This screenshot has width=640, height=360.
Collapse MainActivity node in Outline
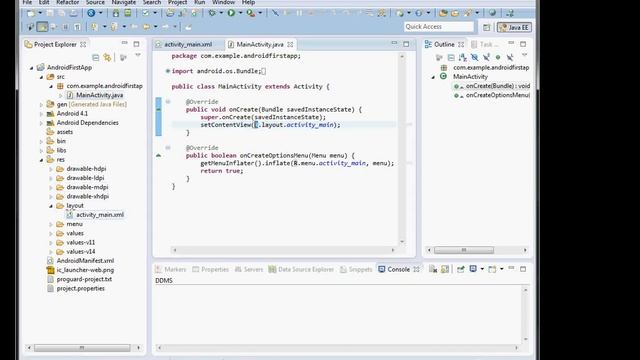pyautogui.click(x=433, y=77)
